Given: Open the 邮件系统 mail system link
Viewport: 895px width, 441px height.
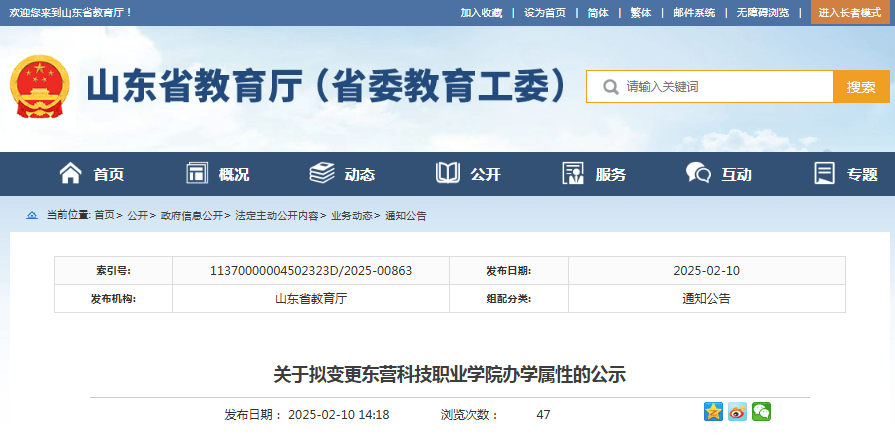Looking at the screenshot, I should click(694, 13).
